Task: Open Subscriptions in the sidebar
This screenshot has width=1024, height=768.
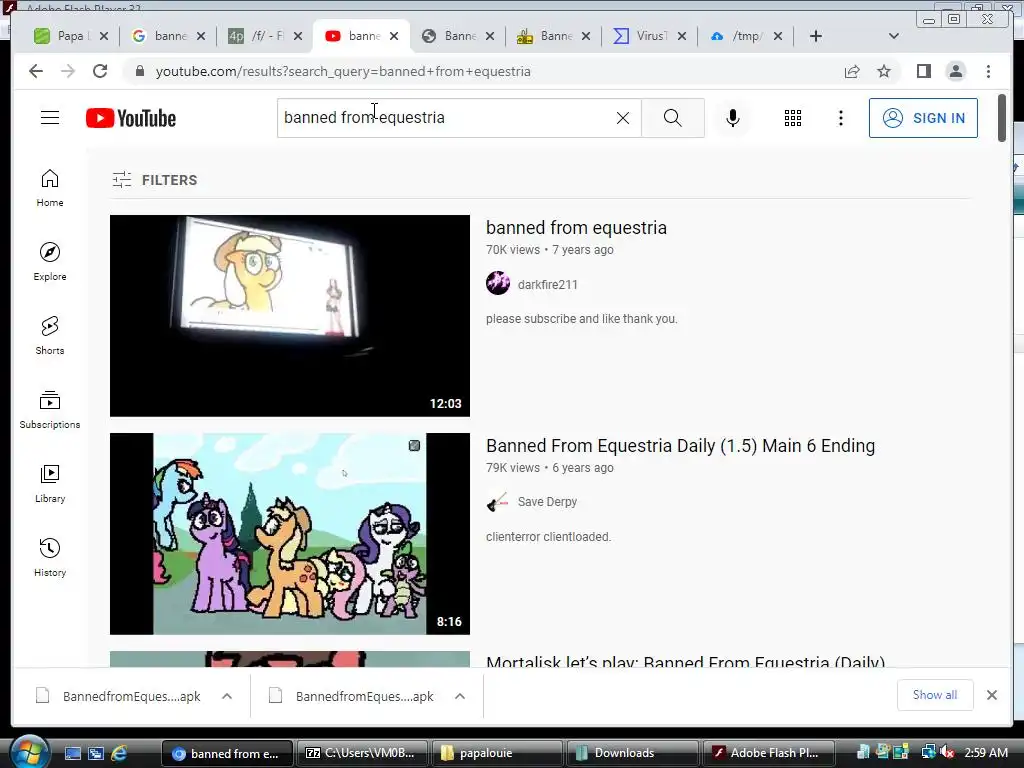Action: click(x=50, y=409)
